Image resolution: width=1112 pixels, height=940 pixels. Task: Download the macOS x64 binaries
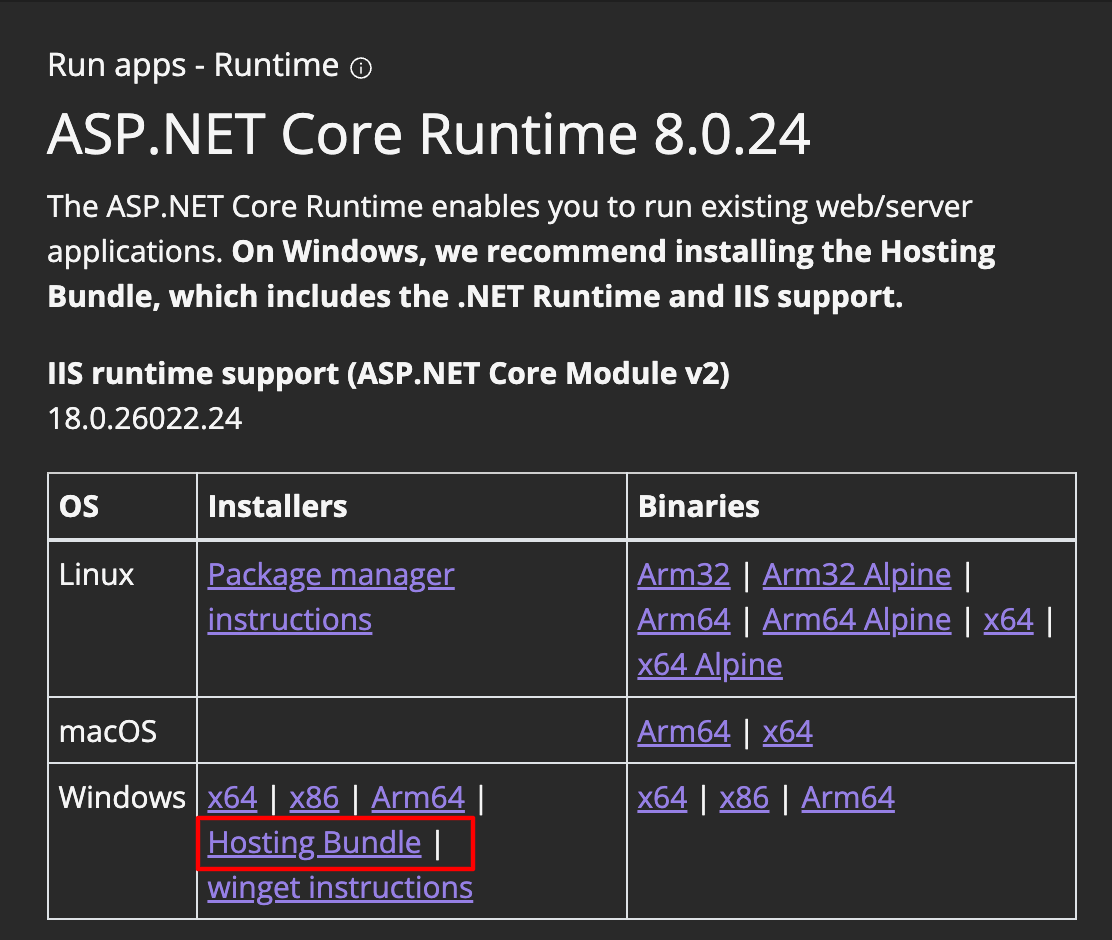787,731
